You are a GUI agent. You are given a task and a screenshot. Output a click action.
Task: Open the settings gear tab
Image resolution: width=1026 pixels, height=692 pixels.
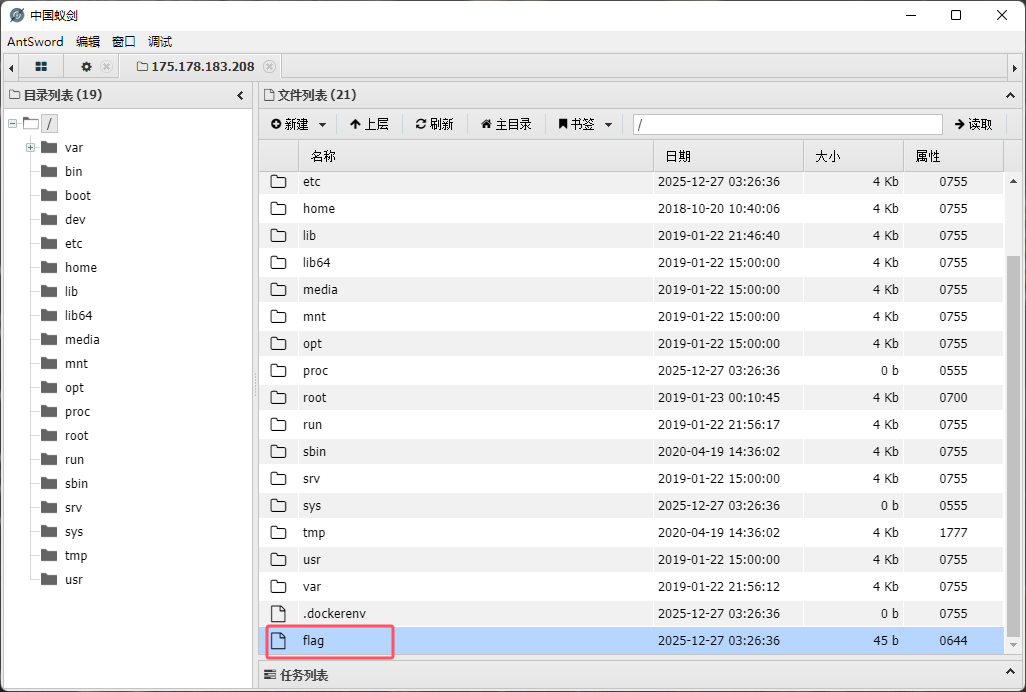pos(86,67)
